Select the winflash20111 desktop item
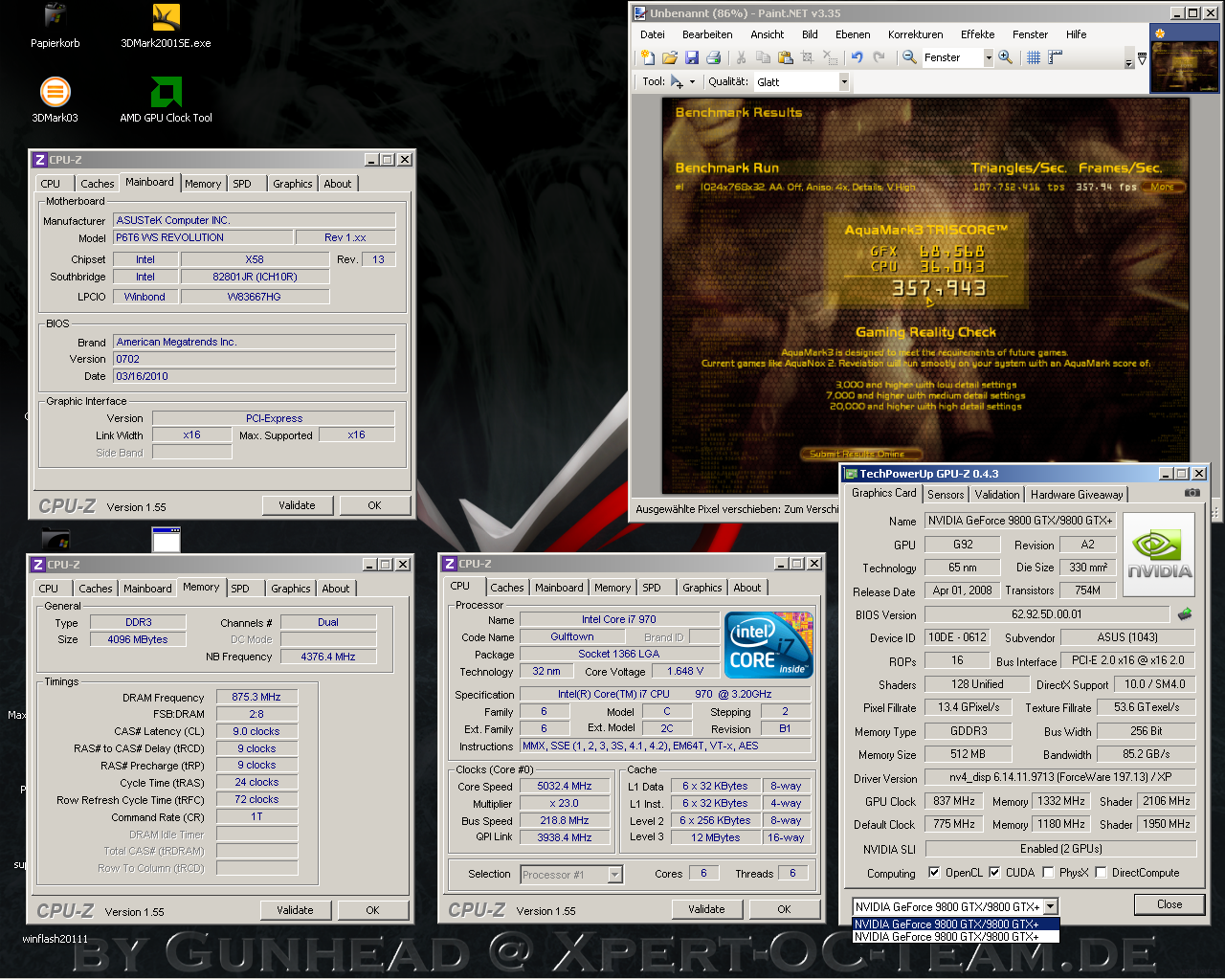This screenshot has height=980, width=1225. tap(56, 939)
